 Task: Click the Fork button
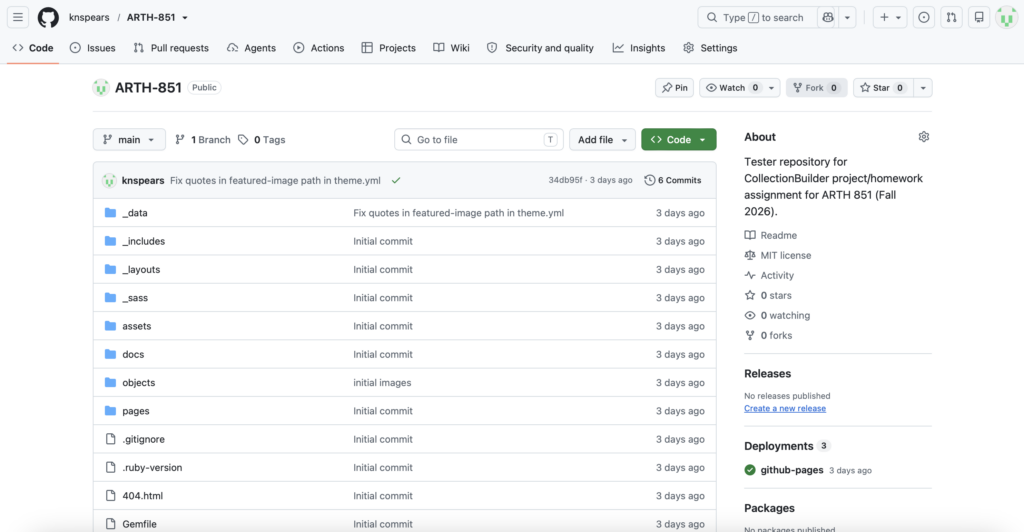point(816,87)
